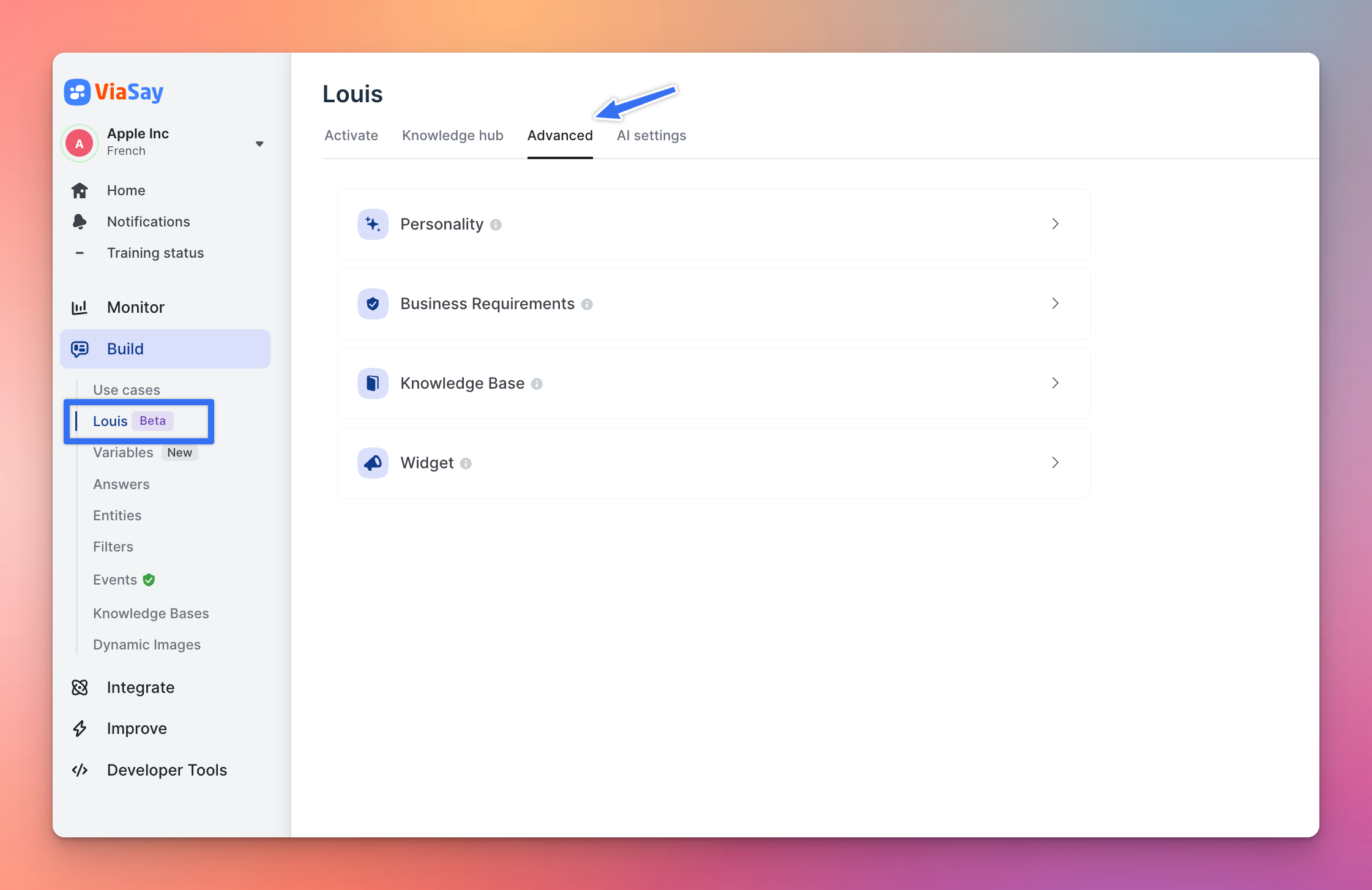The image size is (1372, 890).
Task: Click info icon next to Business Requirements
Action: pyautogui.click(x=587, y=304)
